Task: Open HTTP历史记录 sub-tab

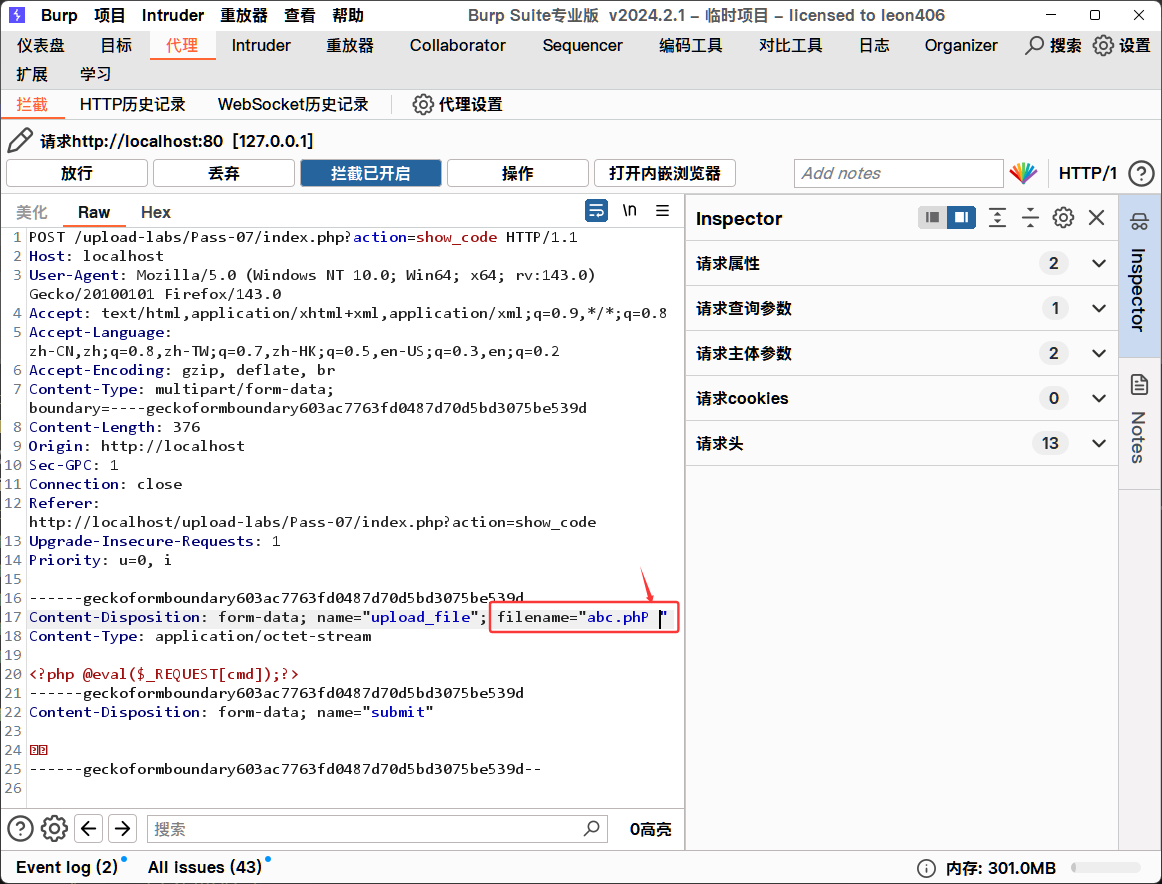Action: point(133,104)
